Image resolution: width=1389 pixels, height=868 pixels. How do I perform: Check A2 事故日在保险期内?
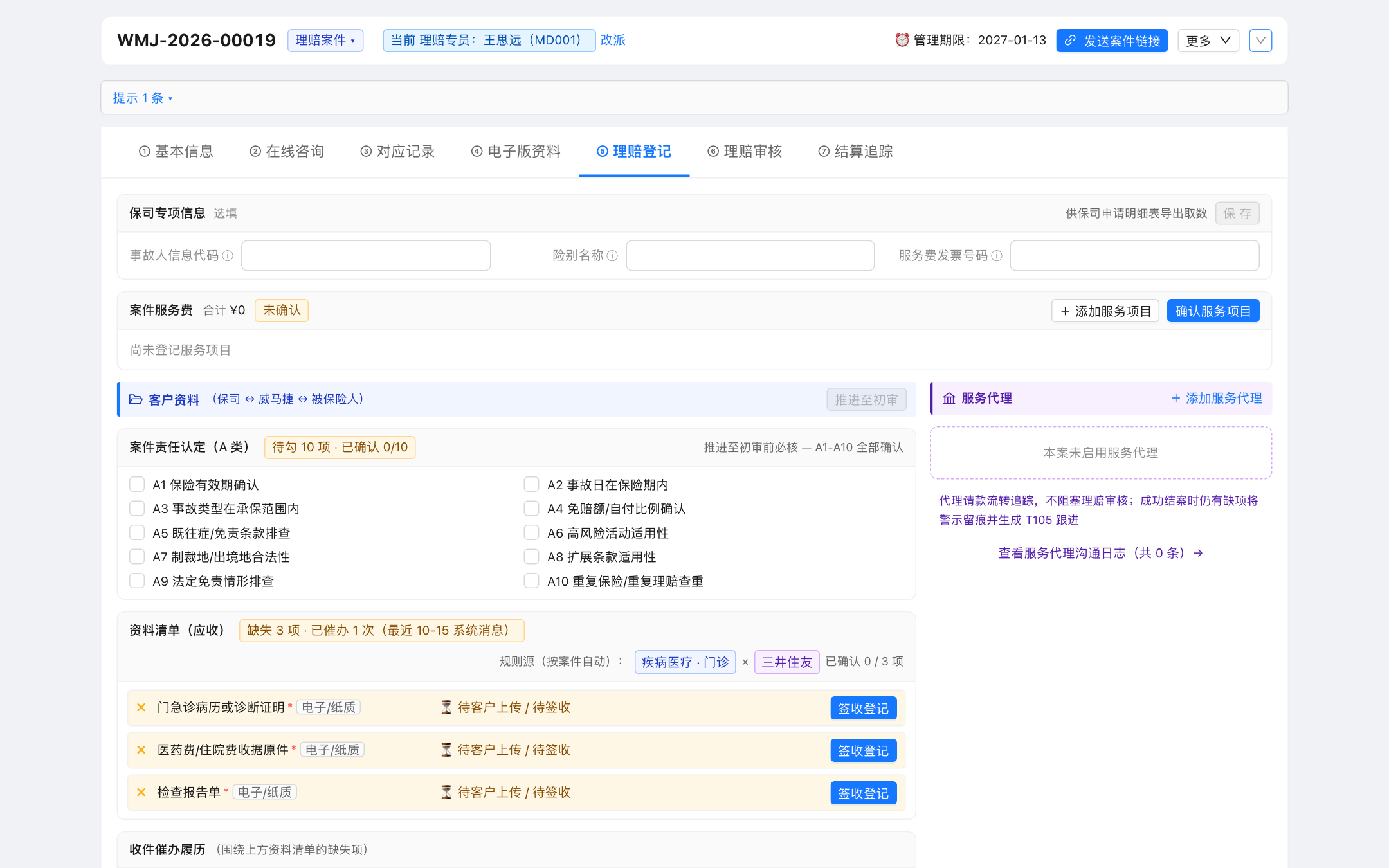point(531,484)
